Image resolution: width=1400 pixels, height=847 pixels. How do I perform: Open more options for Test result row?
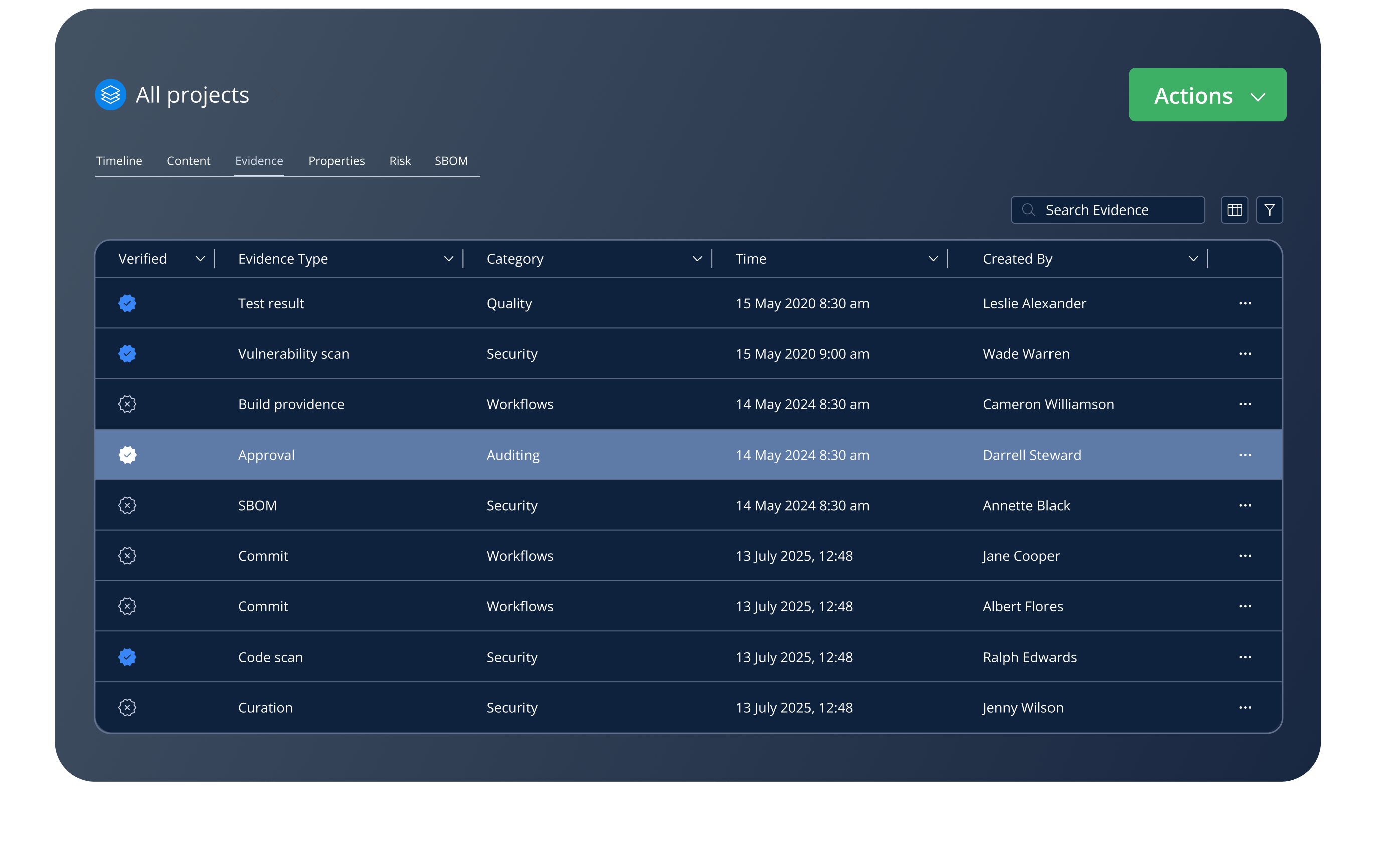tap(1245, 303)
